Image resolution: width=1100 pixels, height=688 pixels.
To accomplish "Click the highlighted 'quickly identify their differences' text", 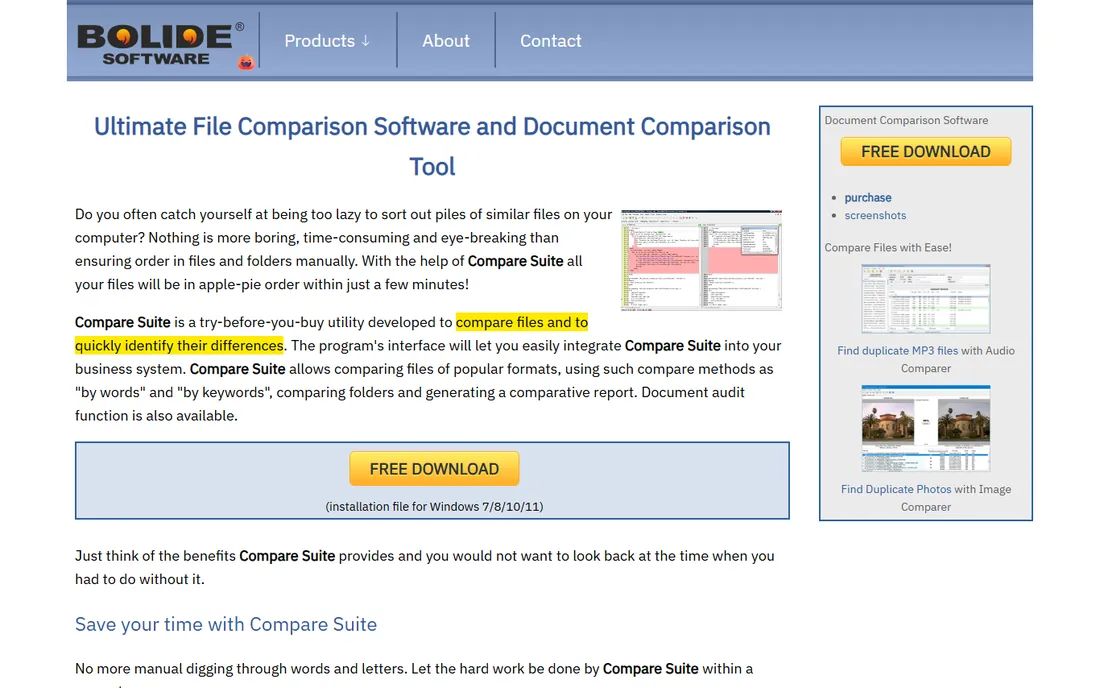I will (180, 346).
